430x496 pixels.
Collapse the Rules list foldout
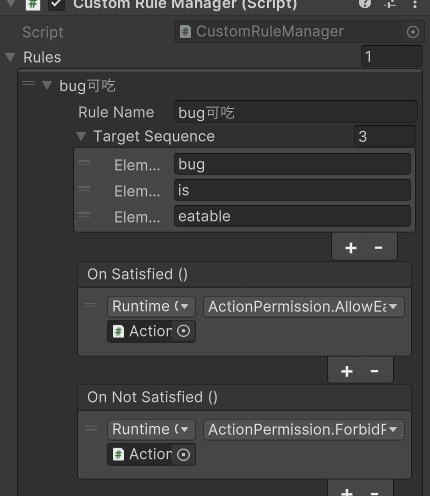(10, 57)
